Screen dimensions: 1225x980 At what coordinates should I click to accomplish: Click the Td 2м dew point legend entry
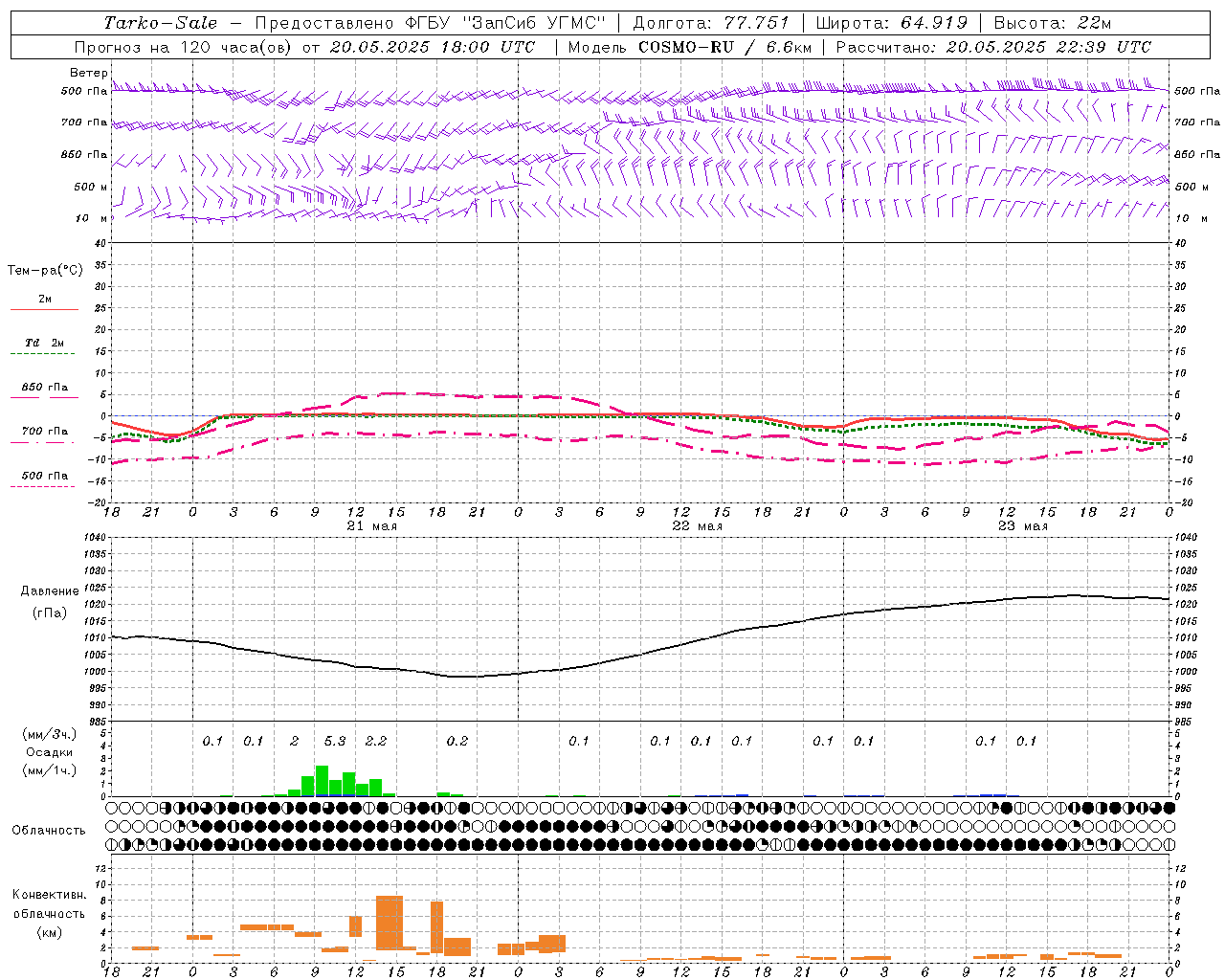click(45, 343)
